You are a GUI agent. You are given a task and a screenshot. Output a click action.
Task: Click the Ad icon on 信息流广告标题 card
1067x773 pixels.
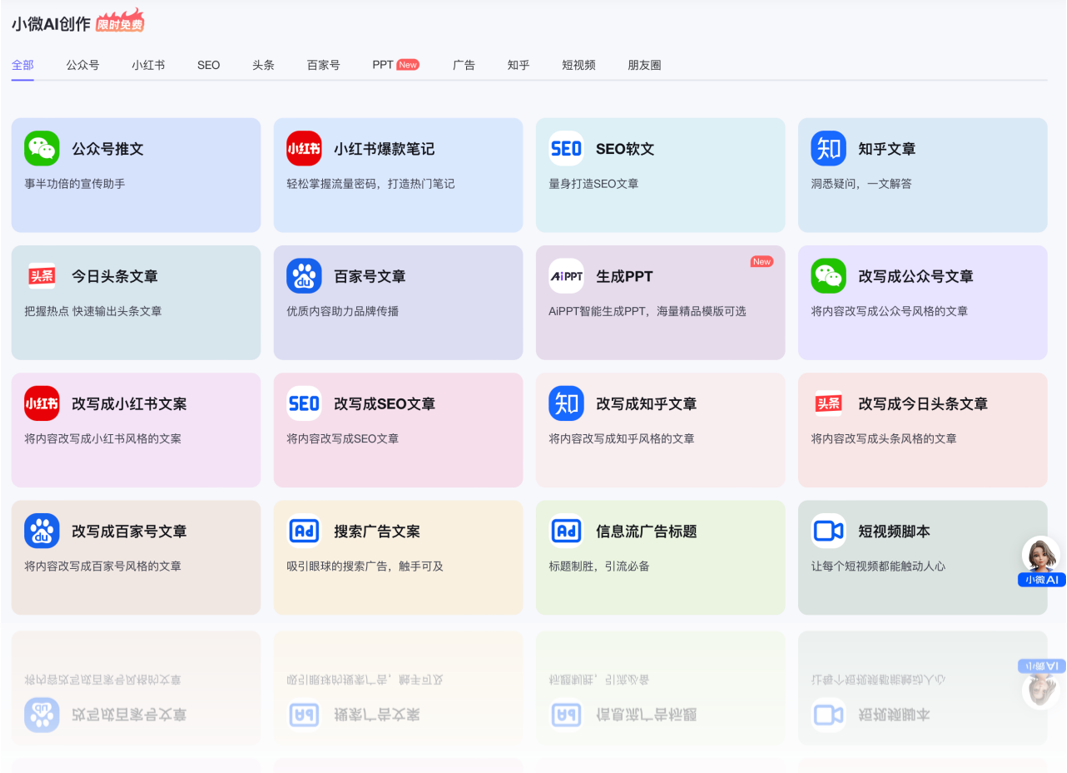coord(566,531)
